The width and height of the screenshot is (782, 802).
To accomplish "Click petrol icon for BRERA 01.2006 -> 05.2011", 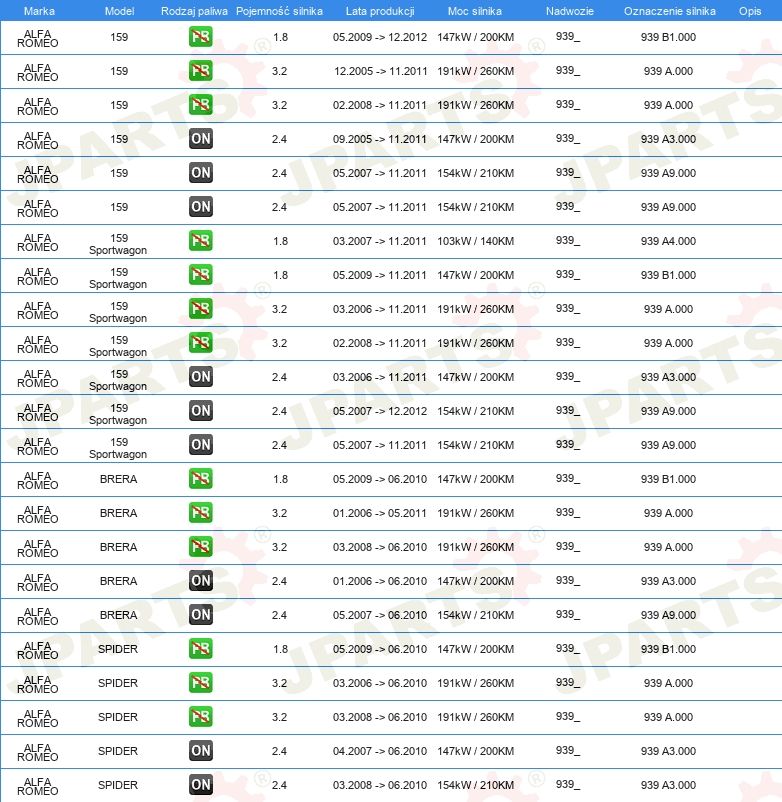I will (200, 513).
